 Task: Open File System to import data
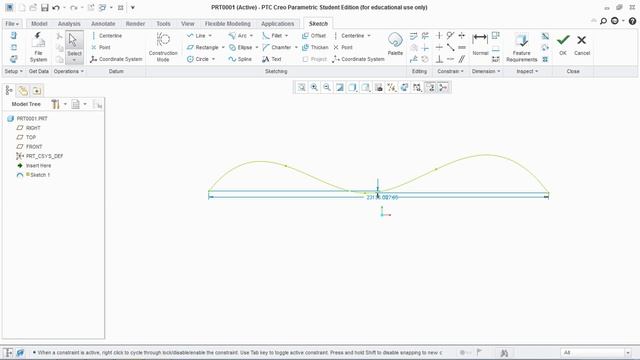(x=38, y=47)
